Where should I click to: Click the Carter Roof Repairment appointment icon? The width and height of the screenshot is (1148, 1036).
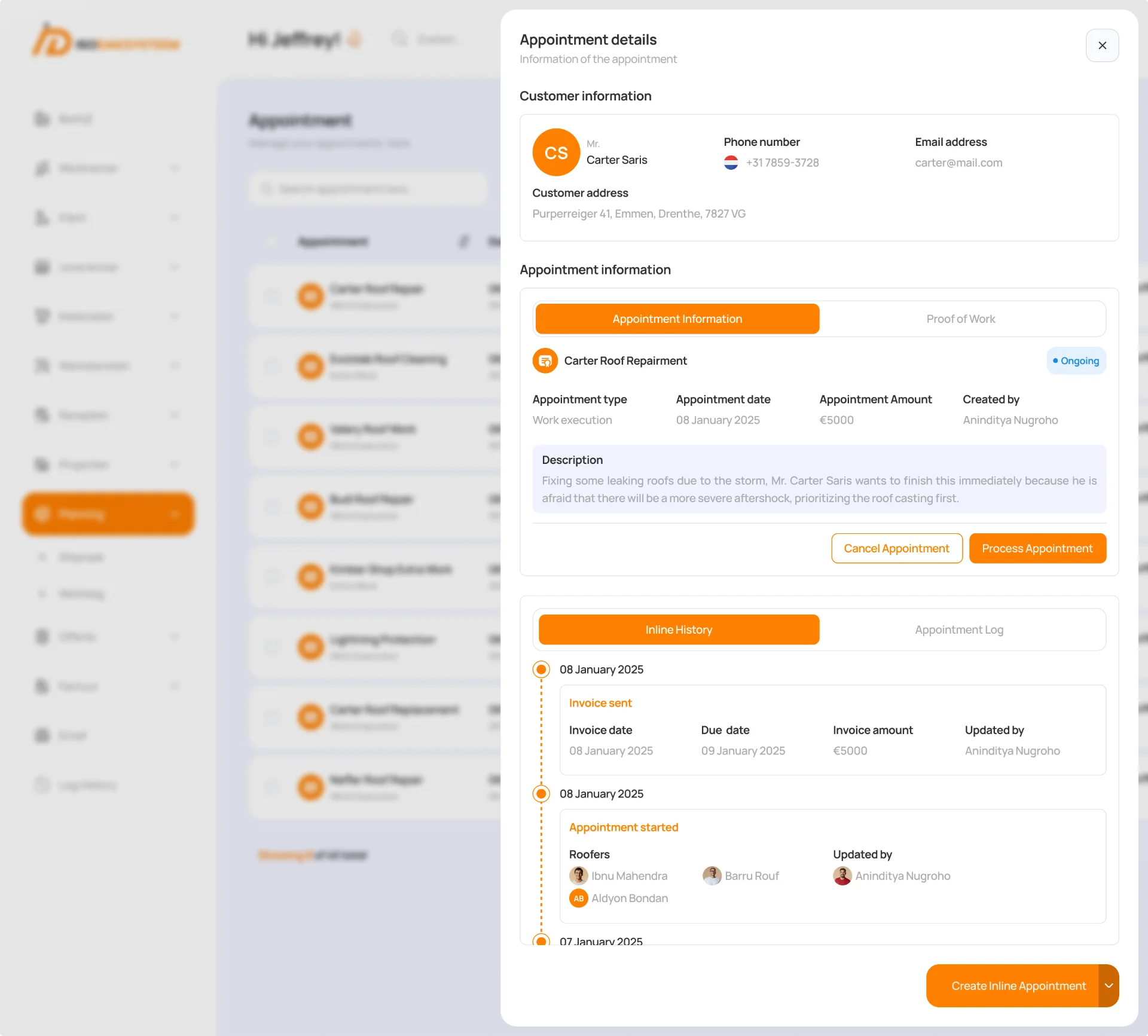click(x=545, y=360)
